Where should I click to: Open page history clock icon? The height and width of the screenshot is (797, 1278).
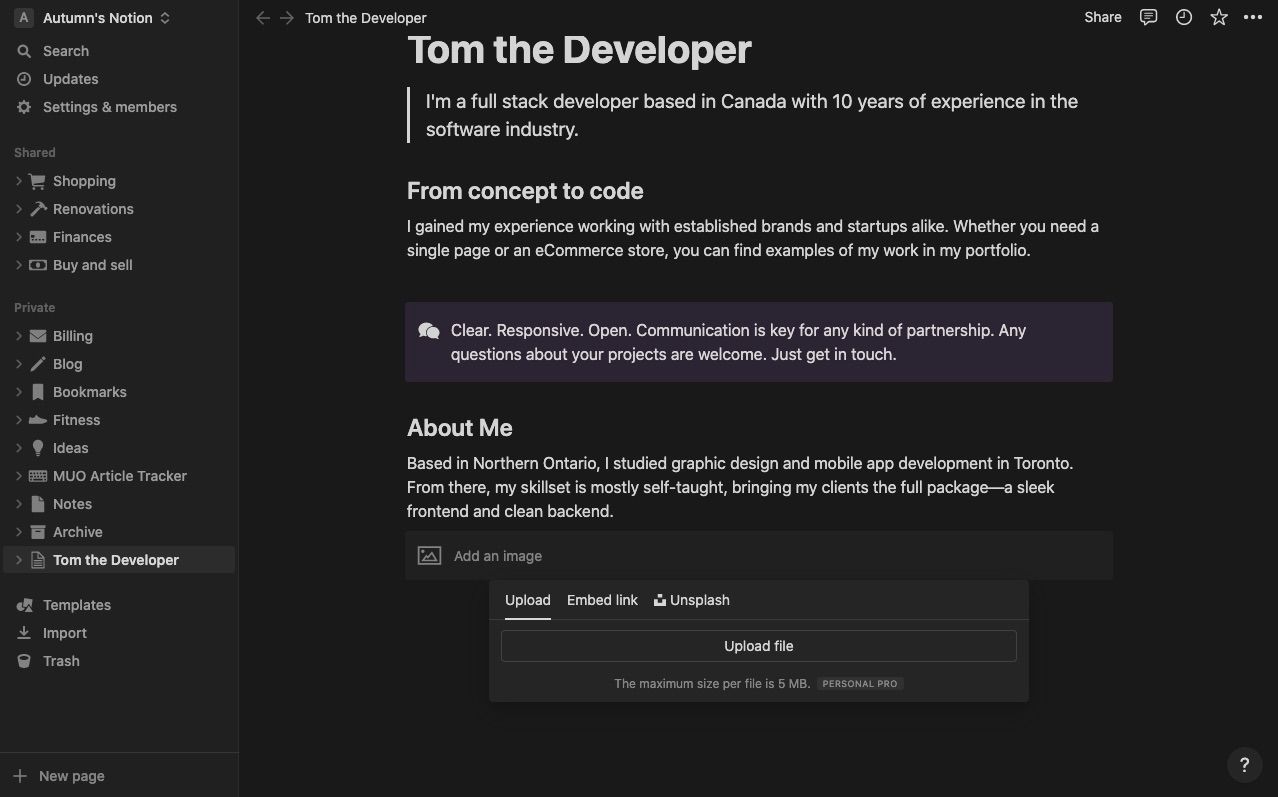click(x=1184, y=17)
